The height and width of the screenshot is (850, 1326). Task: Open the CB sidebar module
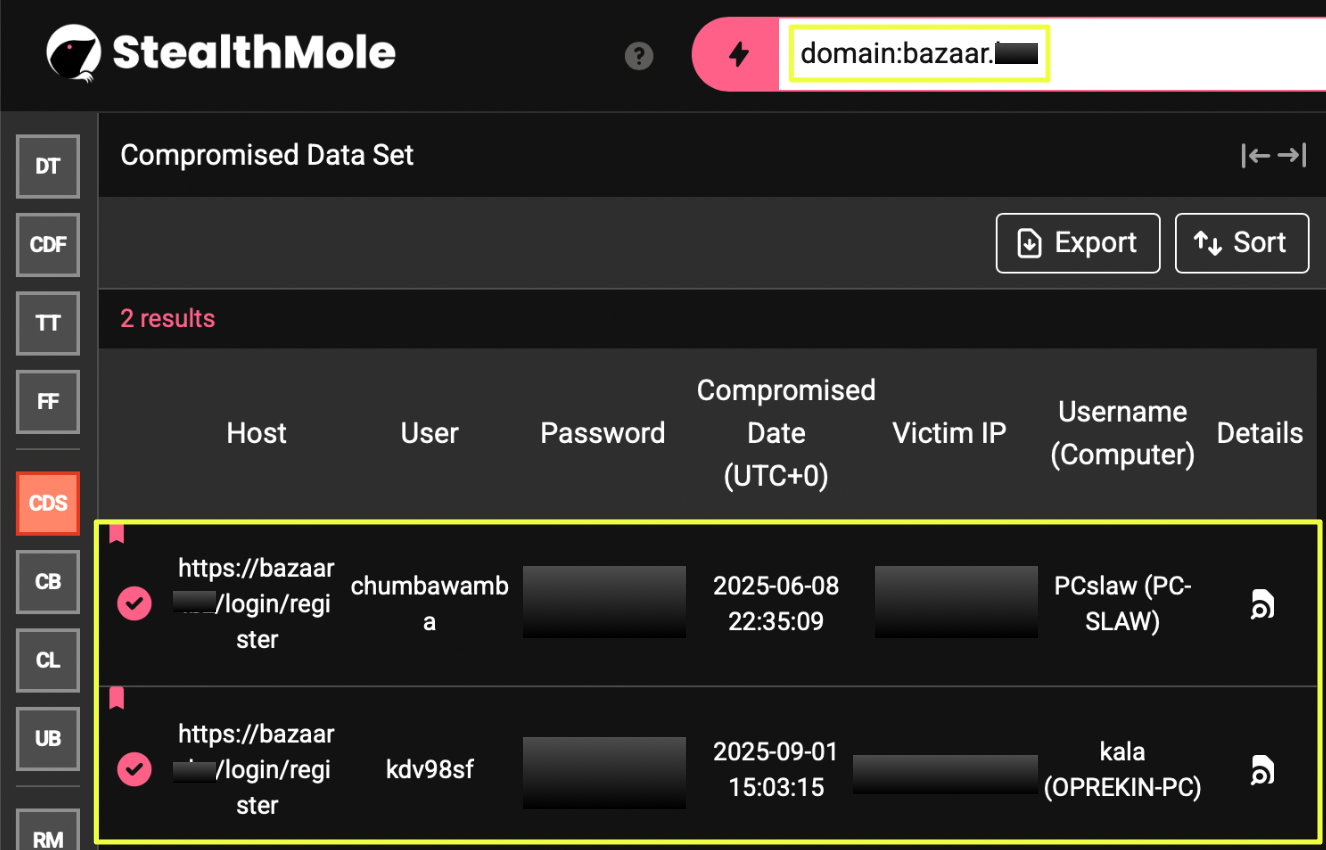48,582
